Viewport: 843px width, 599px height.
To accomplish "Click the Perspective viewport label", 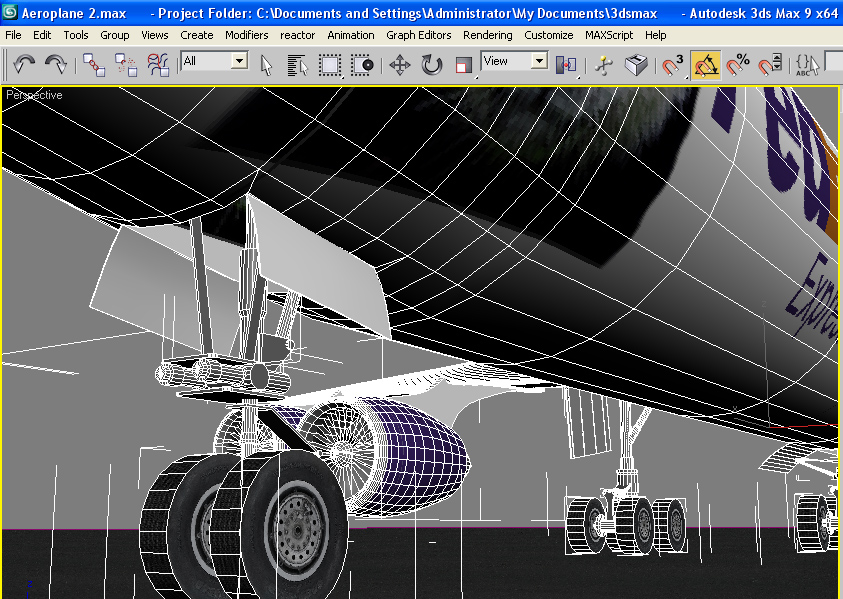I will click(x=33, y=94).
